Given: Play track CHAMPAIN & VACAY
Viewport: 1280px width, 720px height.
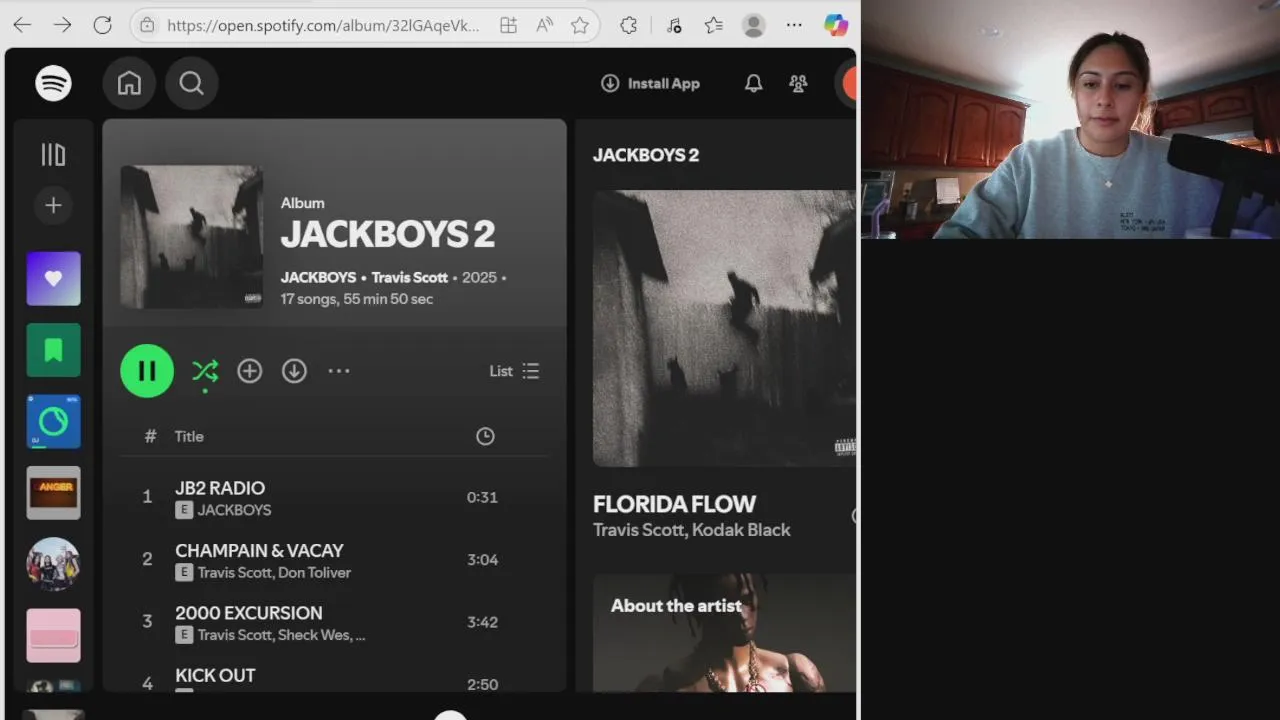Looking at the screenshot, I should [259, 550].
